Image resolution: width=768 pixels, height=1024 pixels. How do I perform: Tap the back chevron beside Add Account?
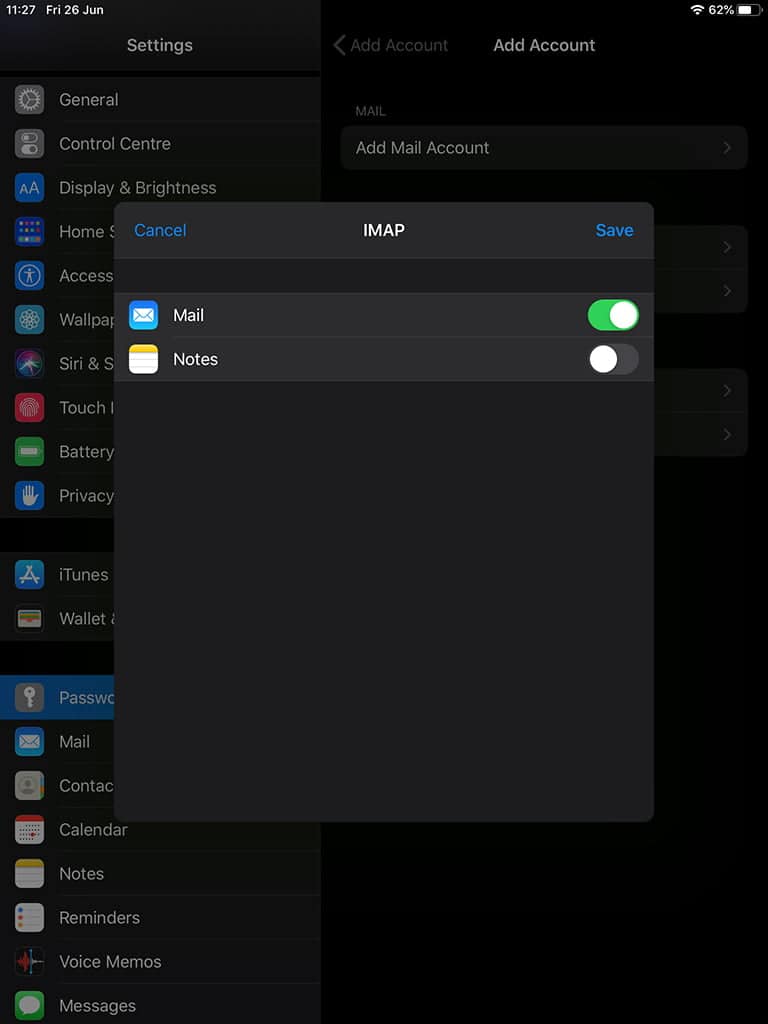coord(339,45)
